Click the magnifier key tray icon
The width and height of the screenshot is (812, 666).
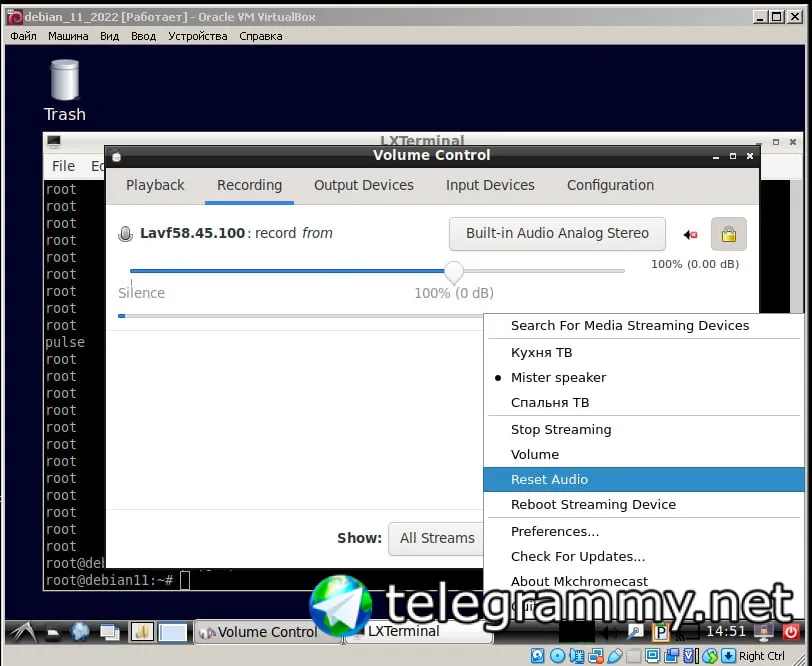[635, 631]
